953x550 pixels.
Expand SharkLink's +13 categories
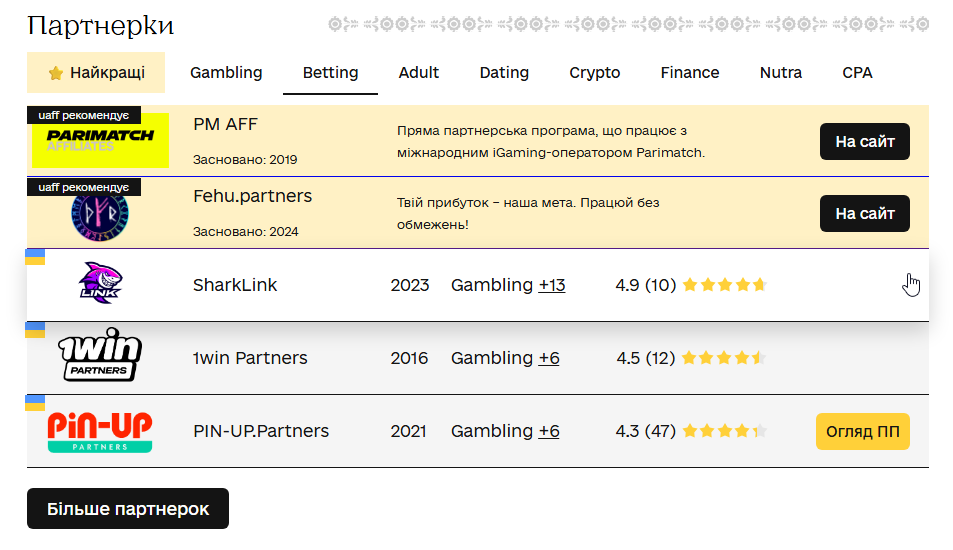point(552,285)
